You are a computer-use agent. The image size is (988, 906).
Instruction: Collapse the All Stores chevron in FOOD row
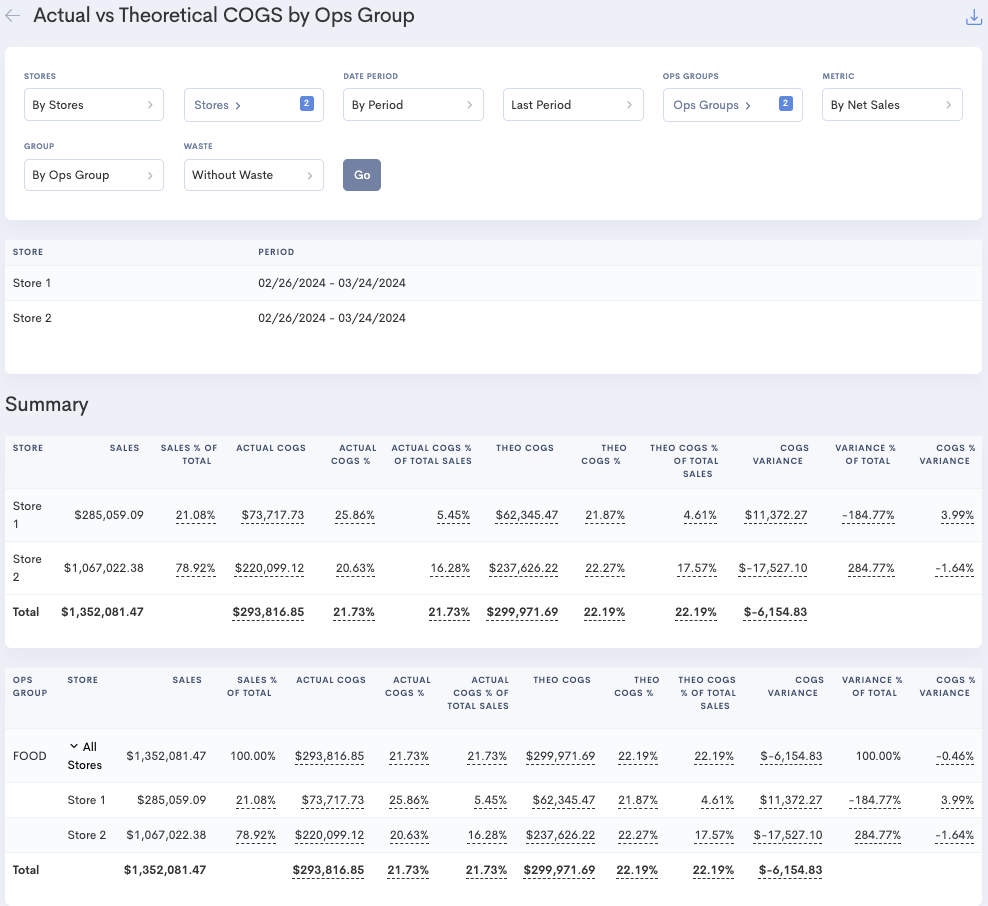click(74, 746)
